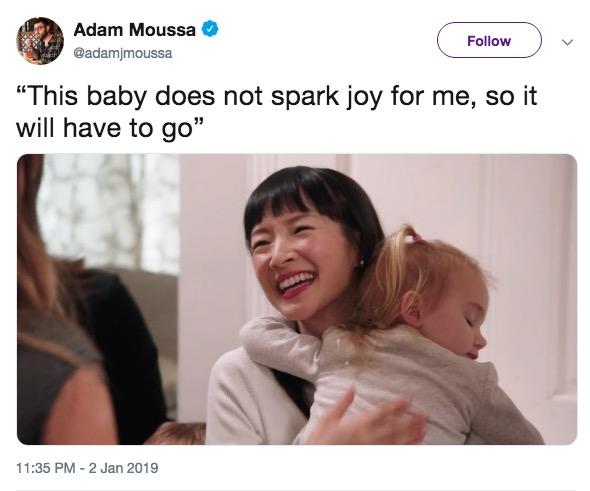Open the @adamjmoussa handle link

click(123, 53)
